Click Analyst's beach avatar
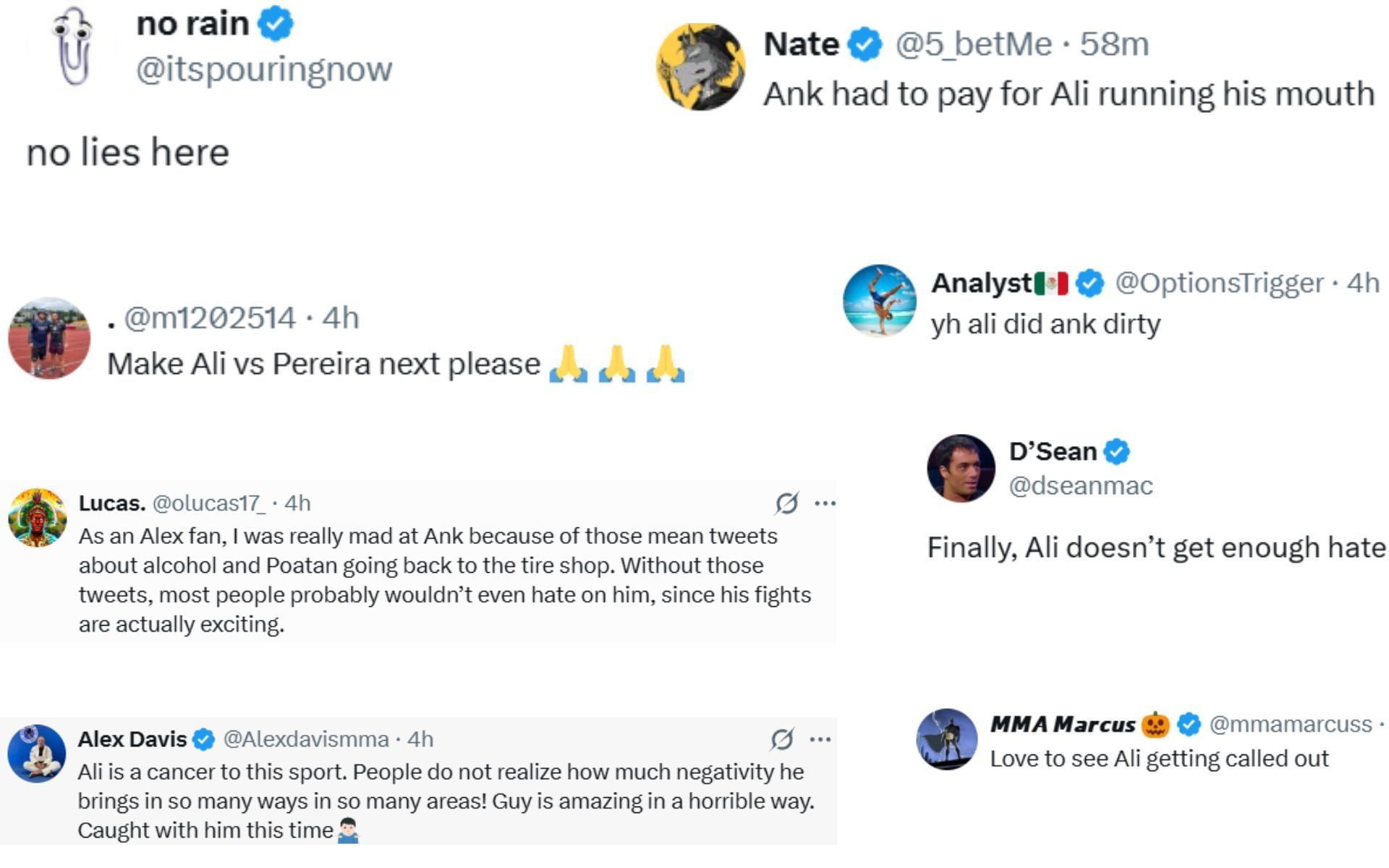Image resolution: width=1389 pixels, height=868 pixels. [880, 300]
